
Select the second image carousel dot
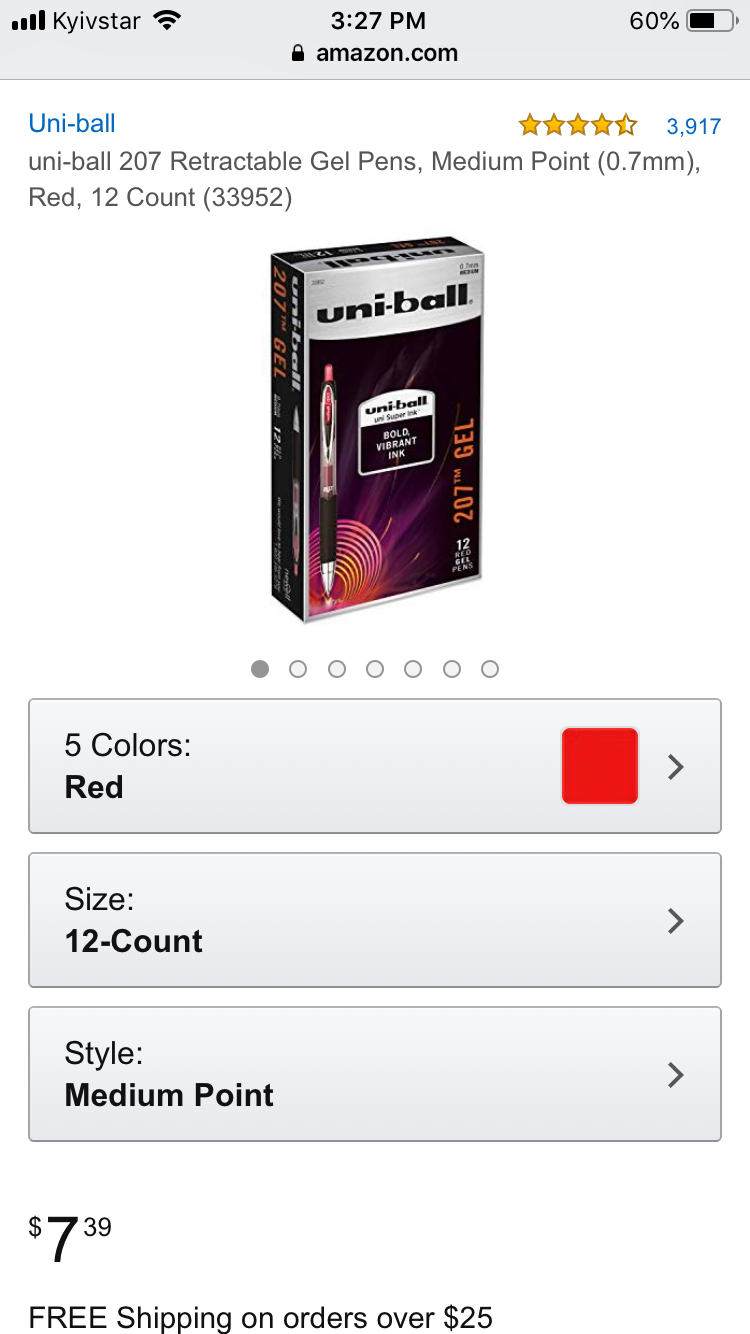coord(298,669)
